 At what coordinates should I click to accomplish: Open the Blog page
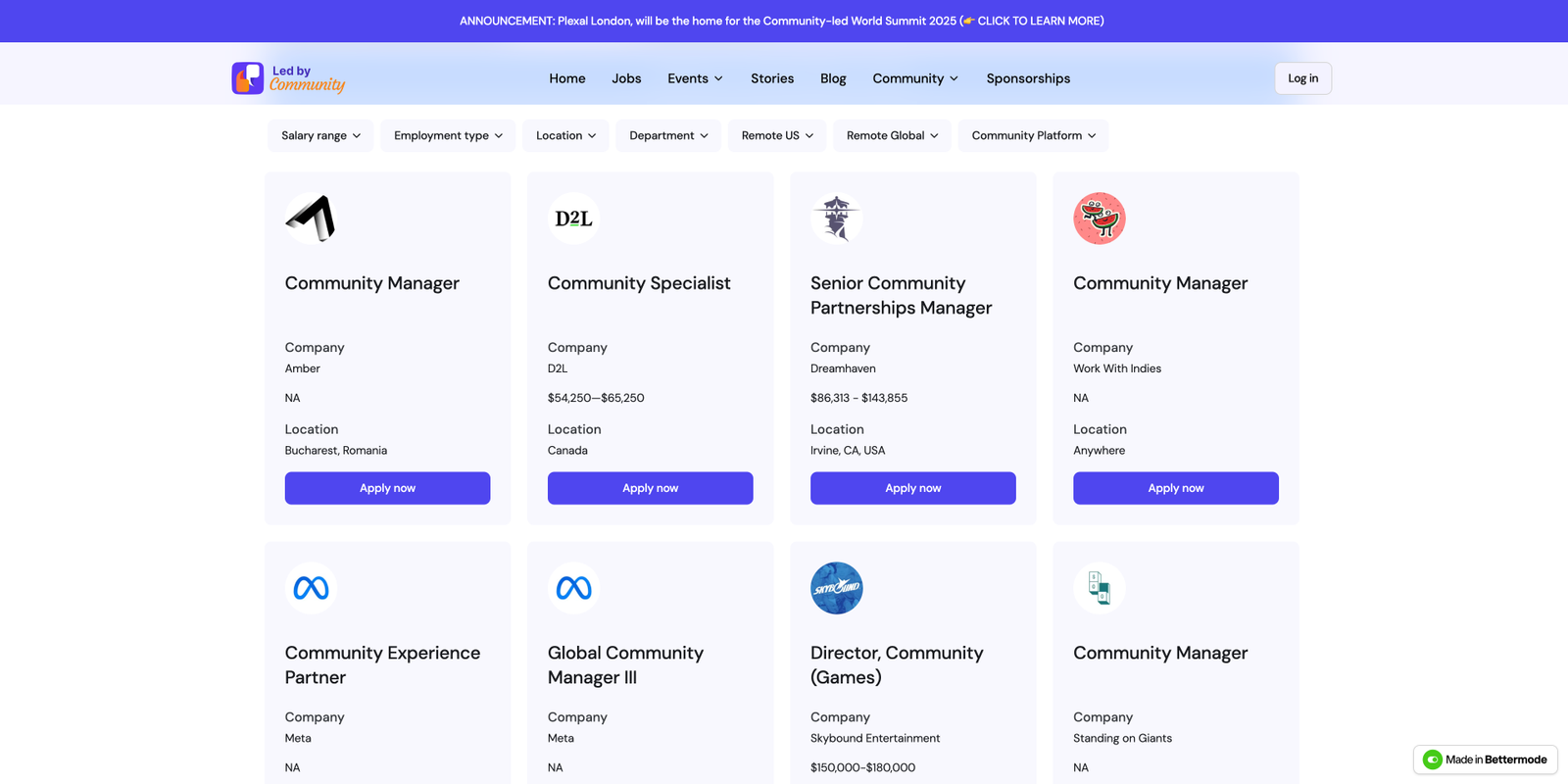(833, 78)
